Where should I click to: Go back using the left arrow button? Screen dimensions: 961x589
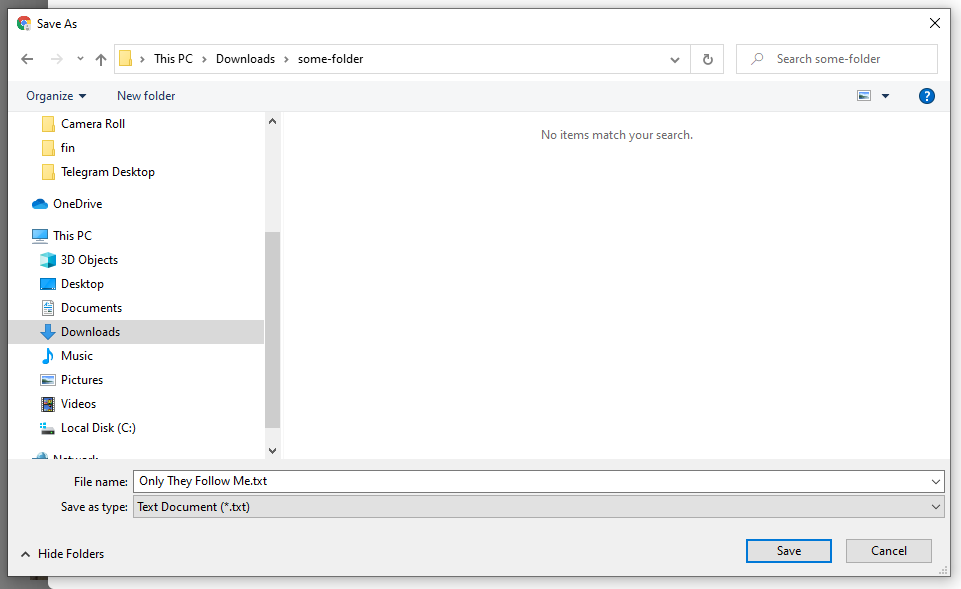pos(27,59)
